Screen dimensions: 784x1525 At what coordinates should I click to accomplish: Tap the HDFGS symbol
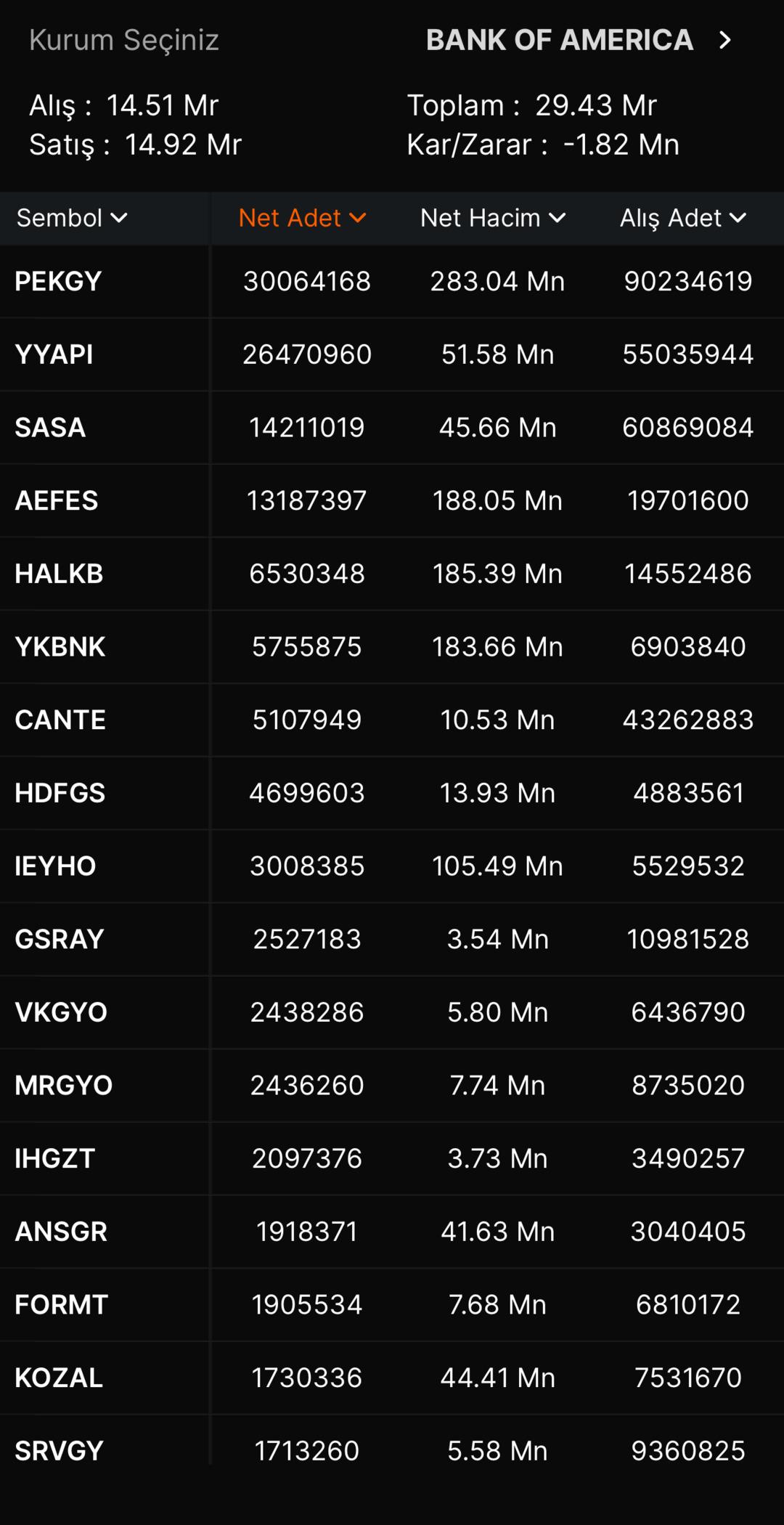point(60,793)
